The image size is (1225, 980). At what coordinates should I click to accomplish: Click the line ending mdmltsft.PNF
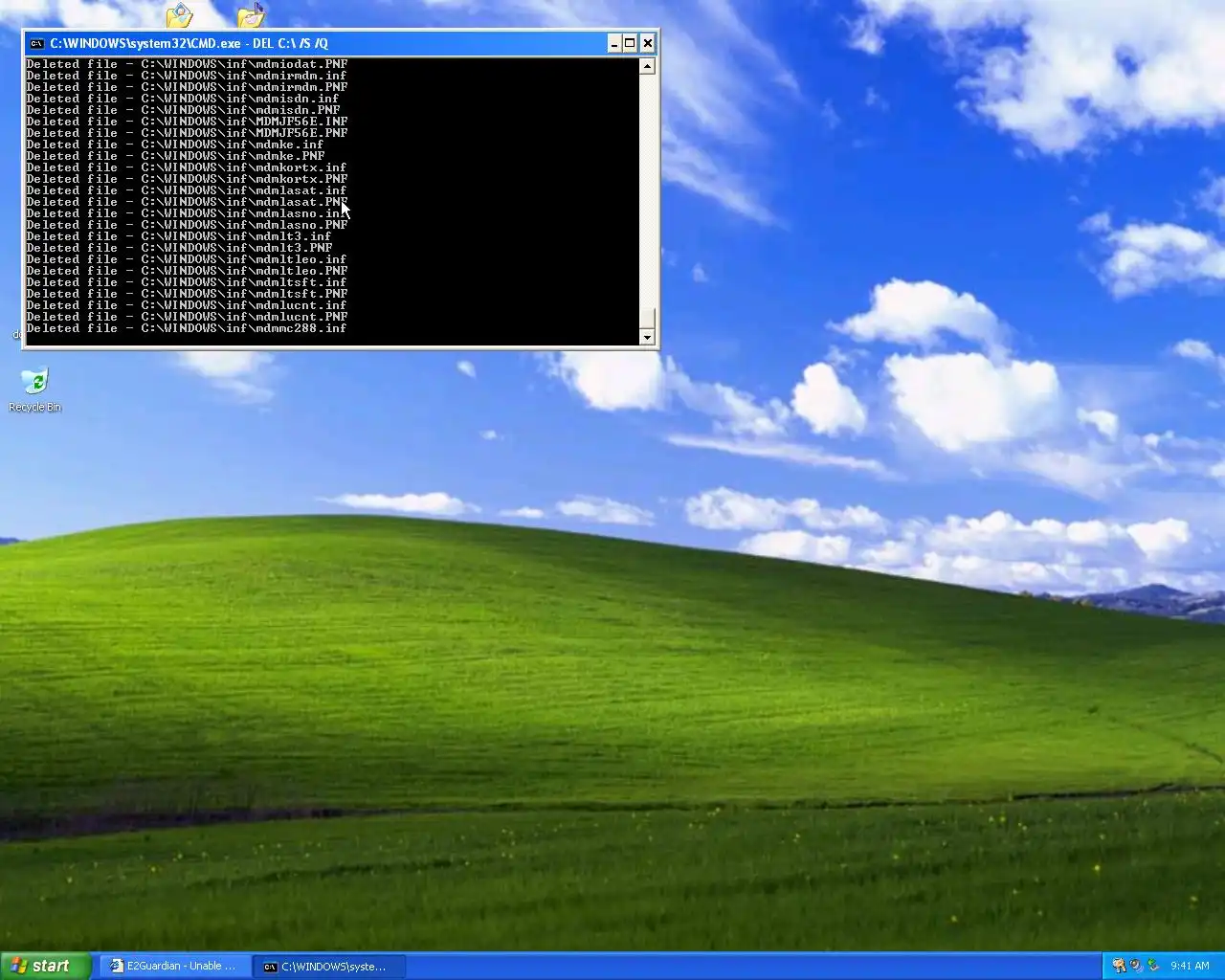(187, 294)
